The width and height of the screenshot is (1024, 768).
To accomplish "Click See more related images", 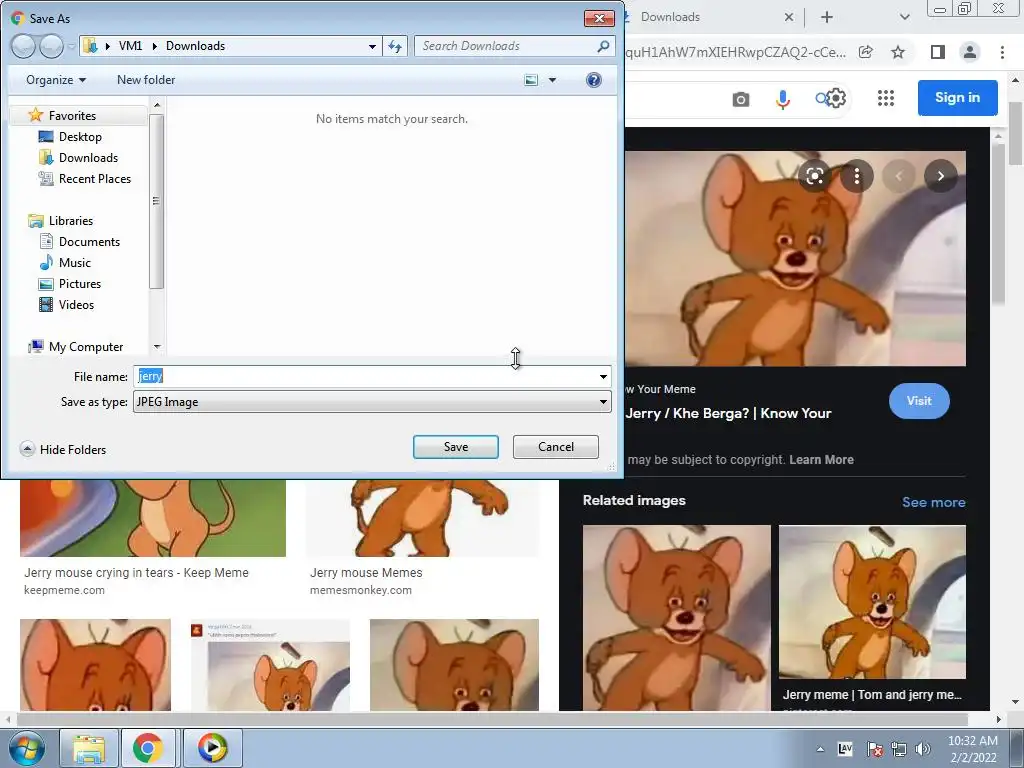I will [933, 502].
